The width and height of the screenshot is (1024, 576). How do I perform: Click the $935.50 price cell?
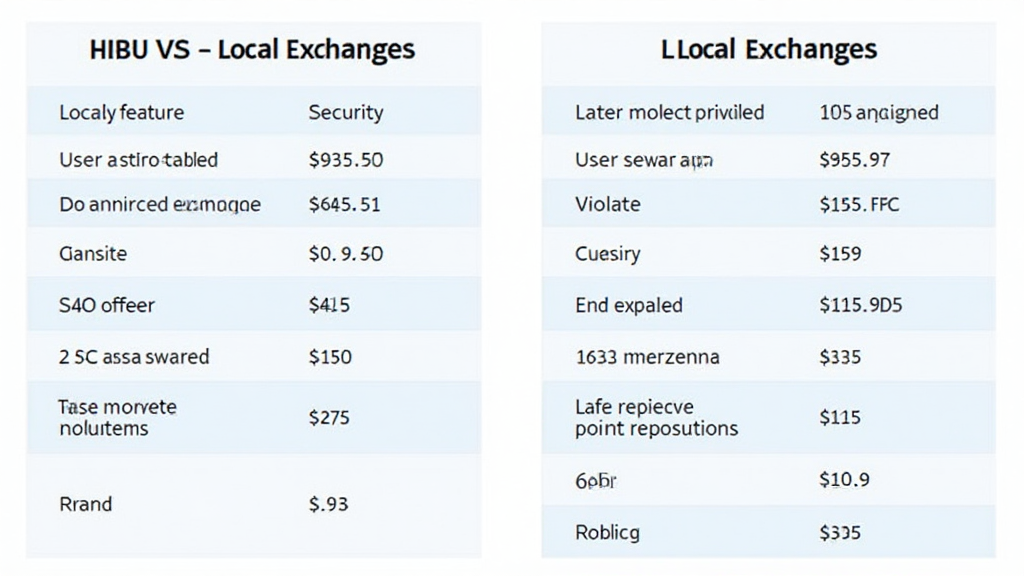(x=346, y=160)
